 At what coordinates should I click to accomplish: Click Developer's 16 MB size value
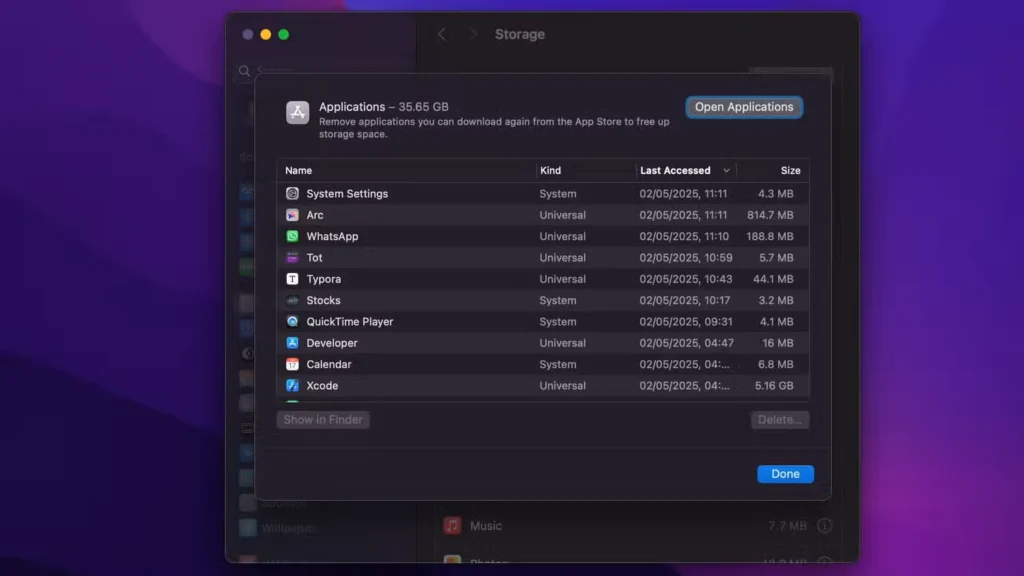(777, 343)
